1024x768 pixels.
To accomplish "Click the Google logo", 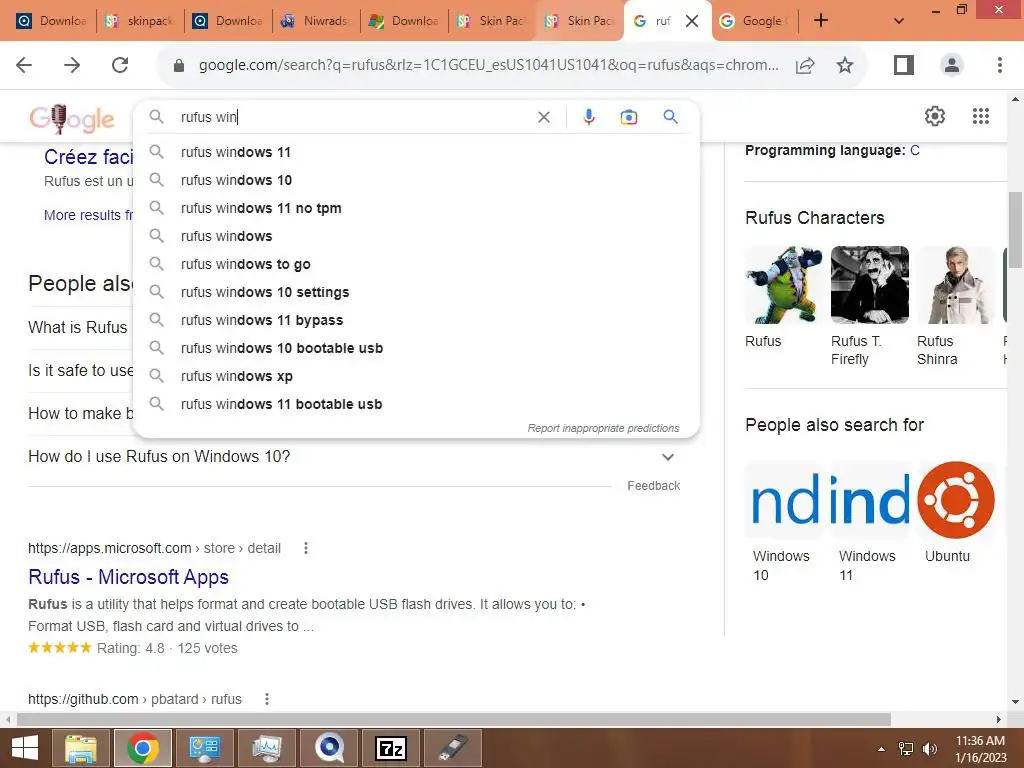I will [72, 118].
